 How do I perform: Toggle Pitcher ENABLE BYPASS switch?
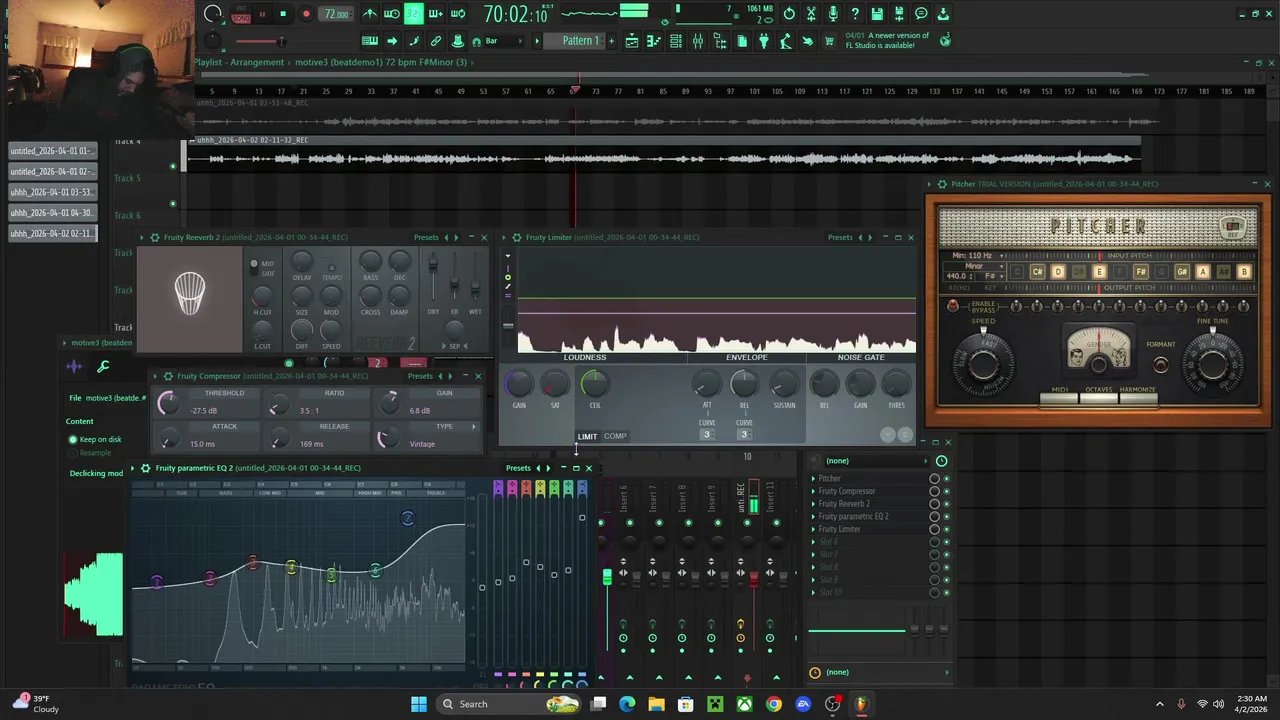(953, 306)
